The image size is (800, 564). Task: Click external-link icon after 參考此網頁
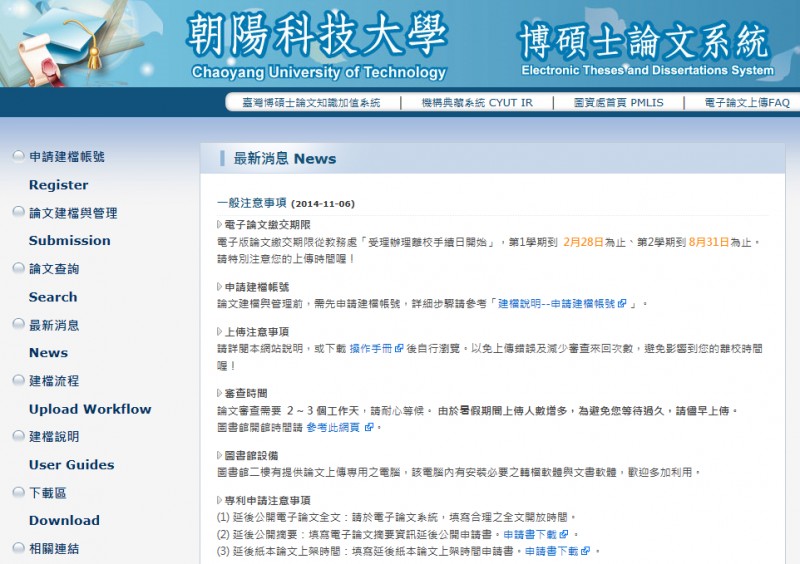369,427
